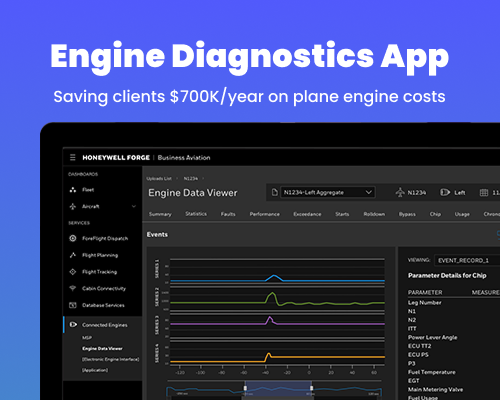Switch to the Rolldown tab

coord(374,214)
